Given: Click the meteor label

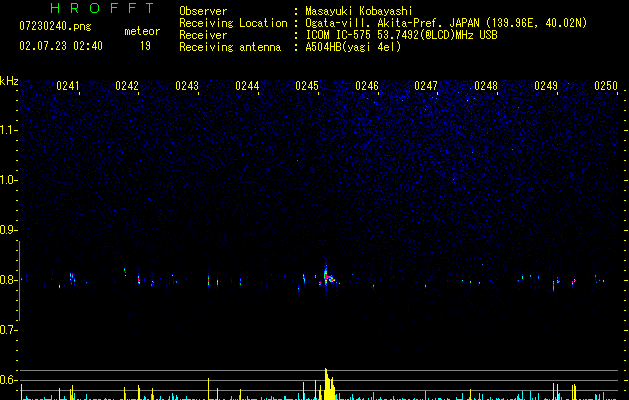Looking at the screenshot, I should coord(142,31).
